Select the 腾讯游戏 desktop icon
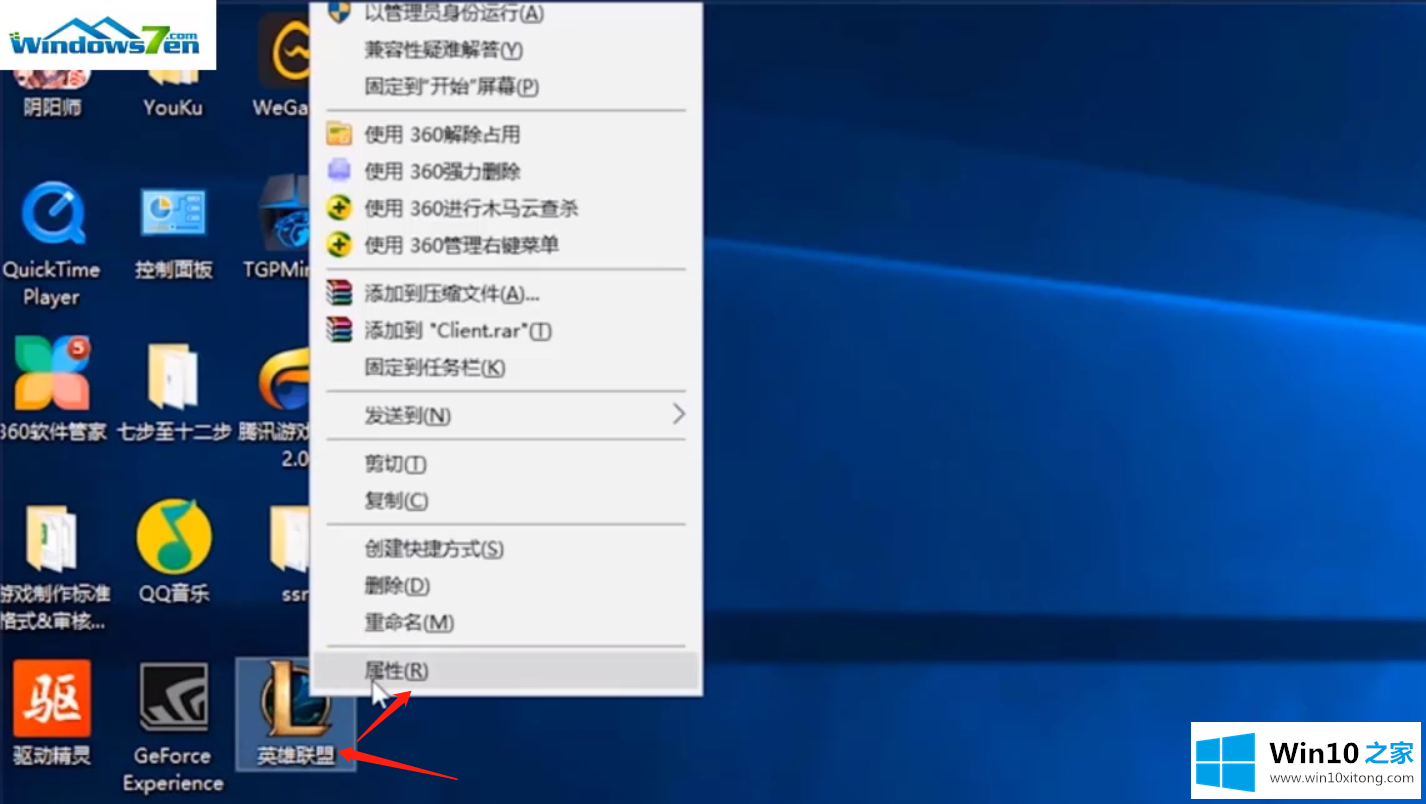 (x=276, y=405)
